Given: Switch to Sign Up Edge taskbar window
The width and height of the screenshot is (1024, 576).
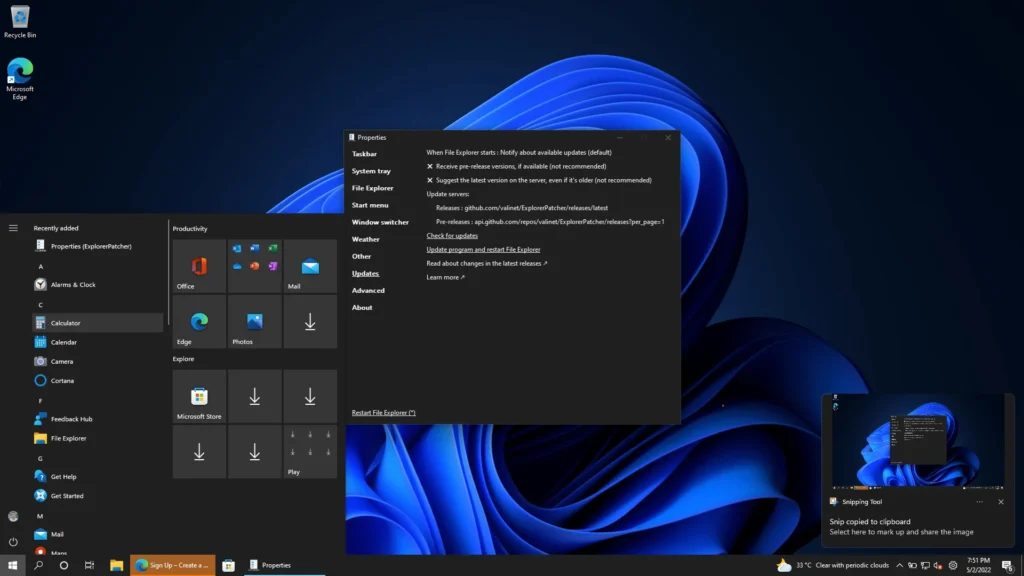Looking at the screenshot, I should tap(172, 566).
